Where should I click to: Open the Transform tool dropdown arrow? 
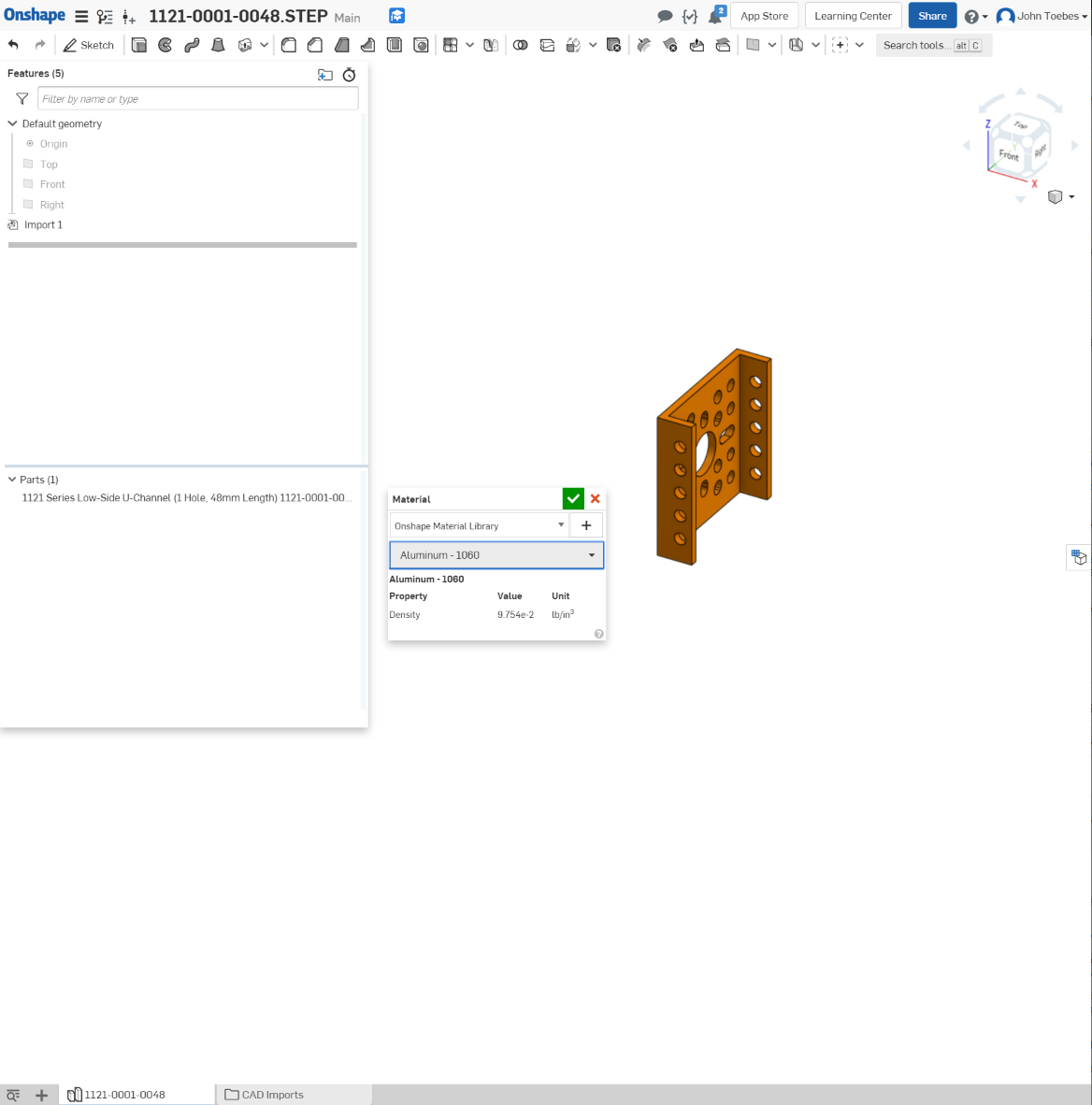point(593,45)
